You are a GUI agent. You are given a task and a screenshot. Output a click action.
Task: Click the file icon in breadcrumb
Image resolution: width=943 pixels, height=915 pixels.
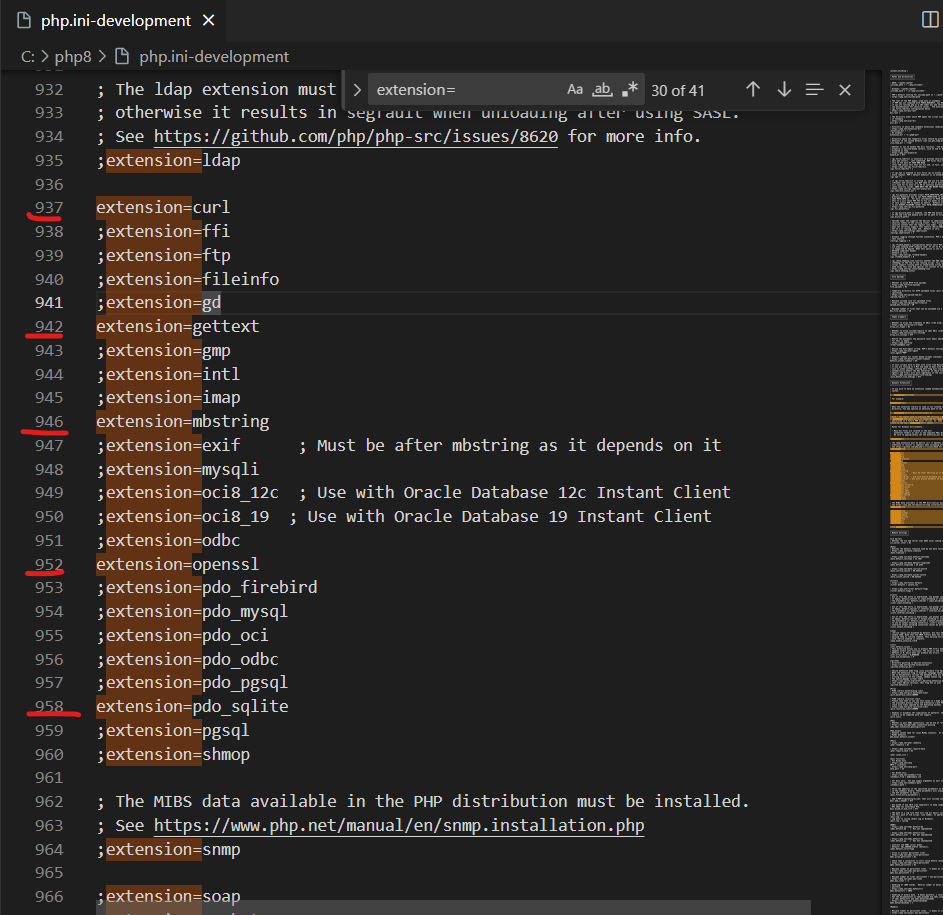pos(122,57)
